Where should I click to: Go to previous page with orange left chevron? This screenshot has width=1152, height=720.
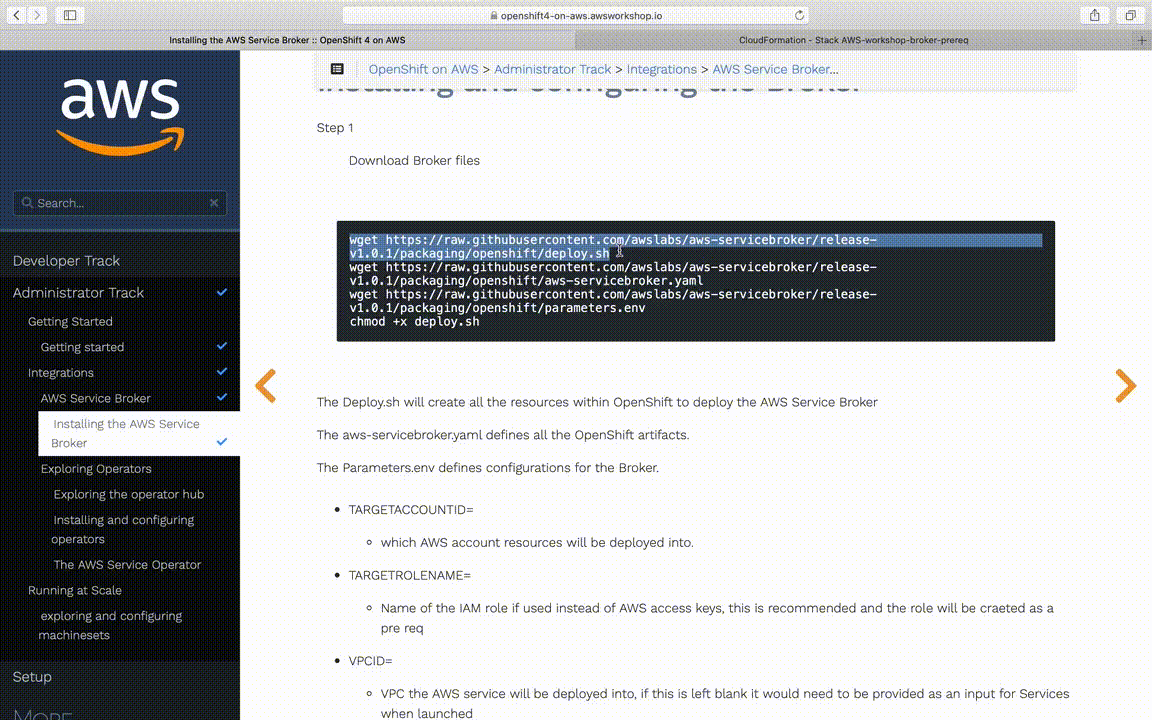pos(265,386)
